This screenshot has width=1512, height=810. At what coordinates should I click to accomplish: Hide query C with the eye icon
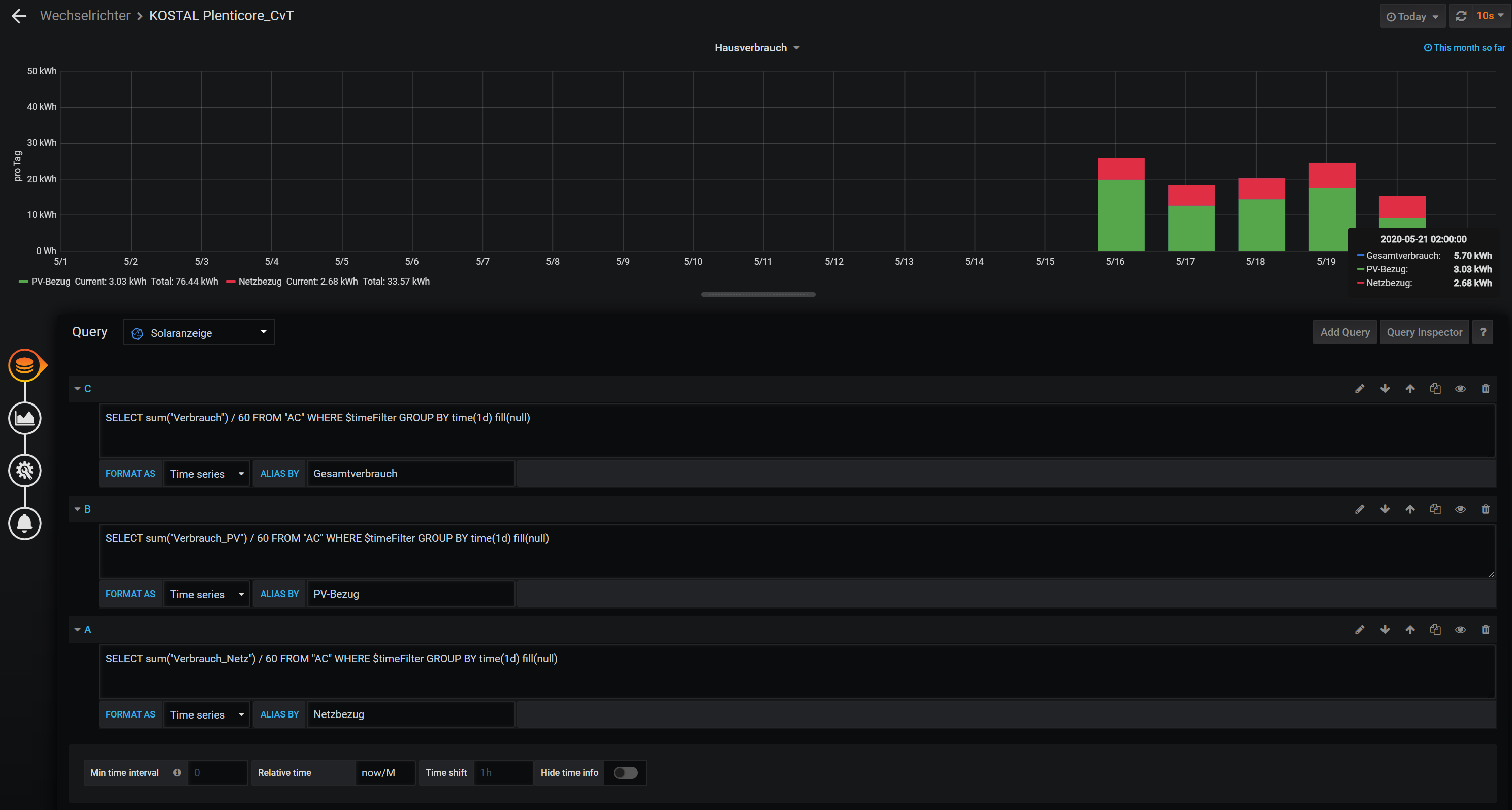point(1460,389)
